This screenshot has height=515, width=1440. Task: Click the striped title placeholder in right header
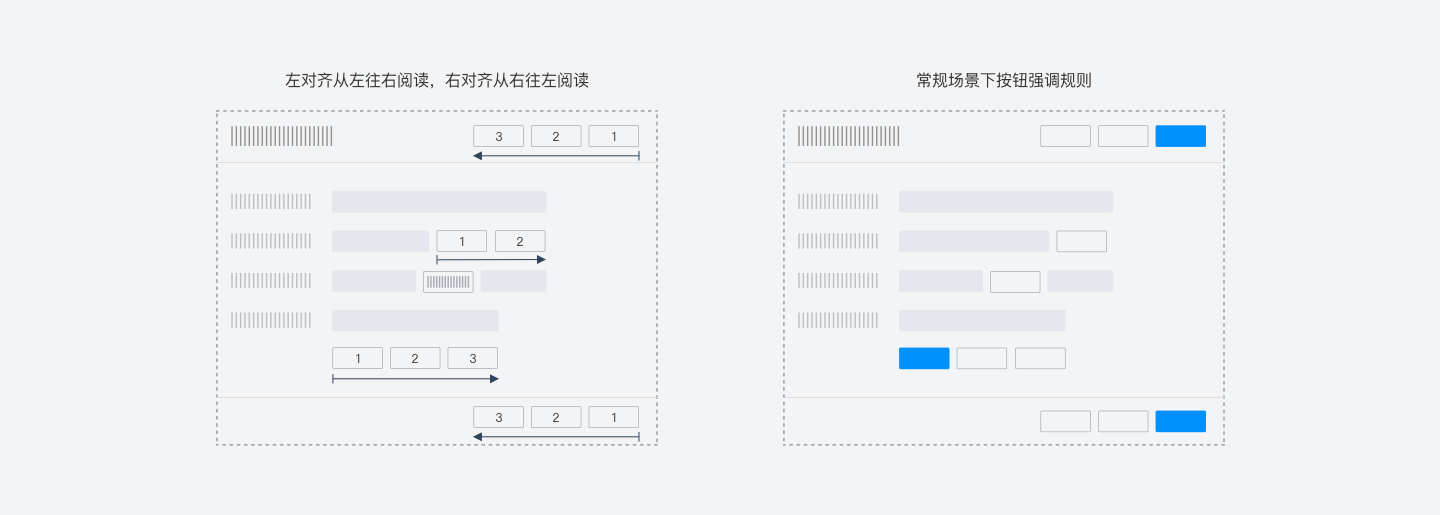(848, 136)
